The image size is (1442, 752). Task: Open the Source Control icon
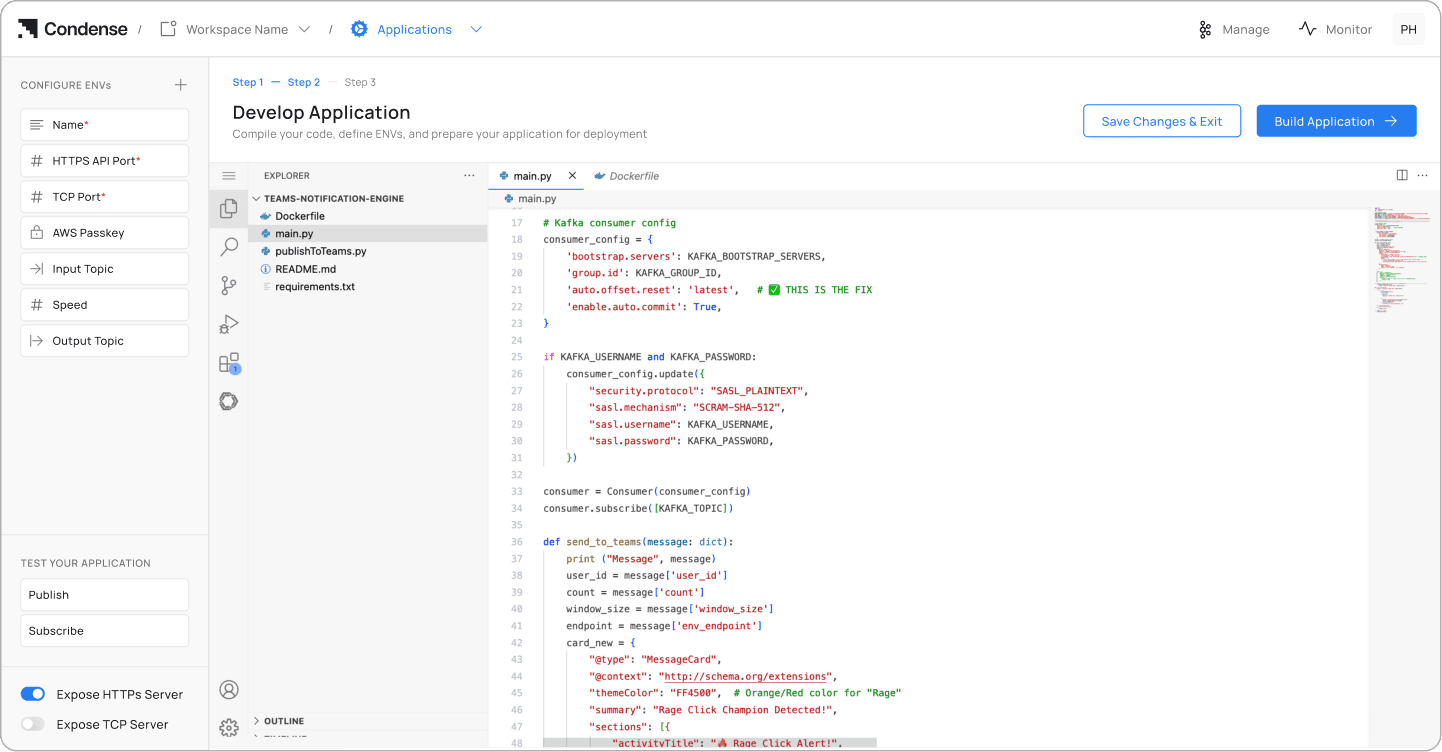click(229, 286)
